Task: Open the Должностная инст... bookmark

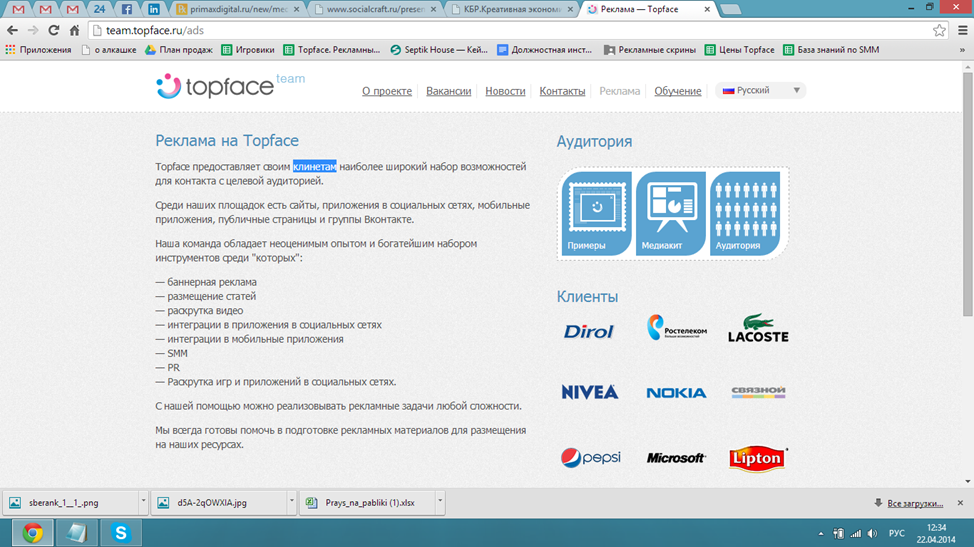Action: (545, 50)
